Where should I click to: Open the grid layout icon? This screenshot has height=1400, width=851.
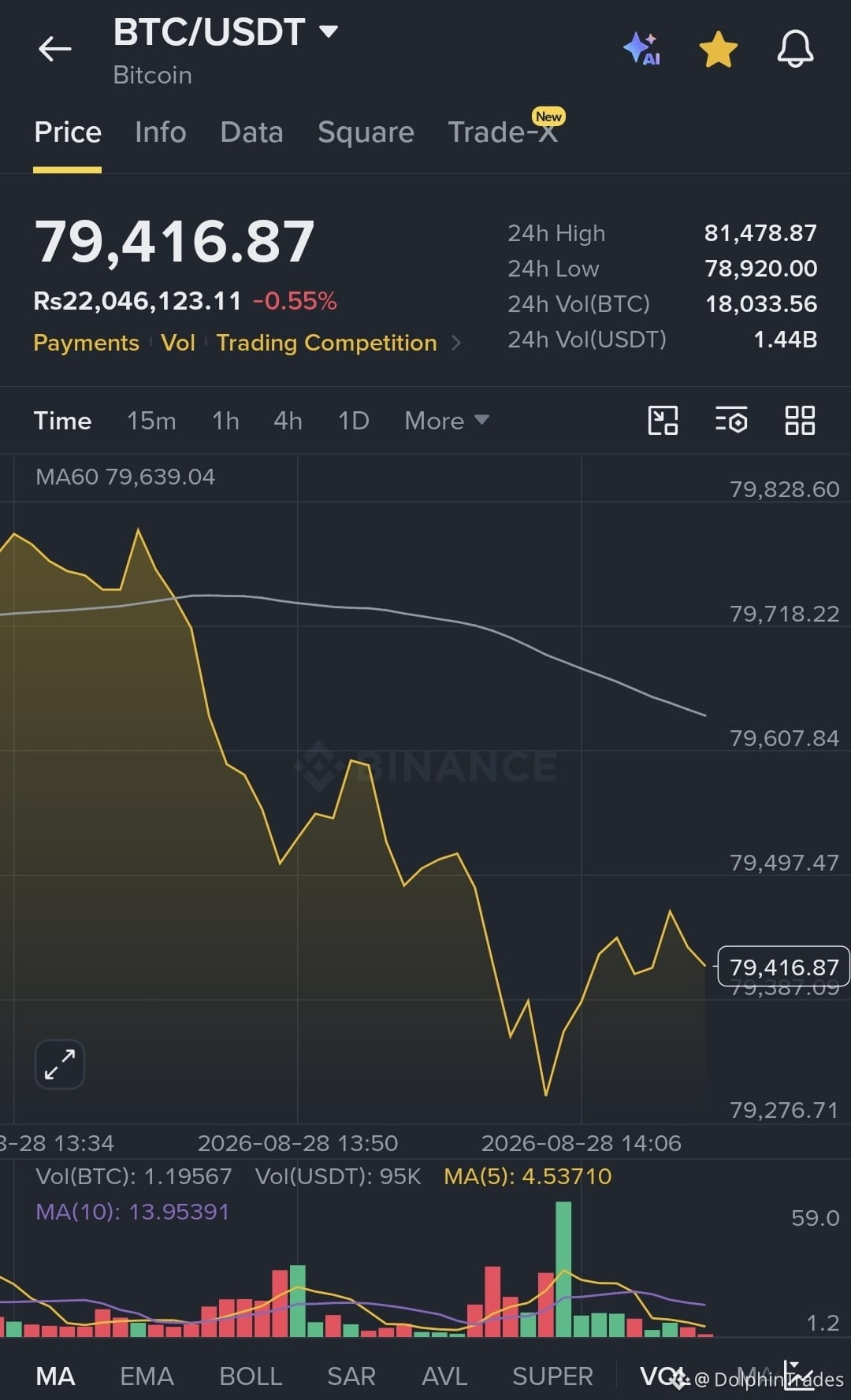[800, 421]
